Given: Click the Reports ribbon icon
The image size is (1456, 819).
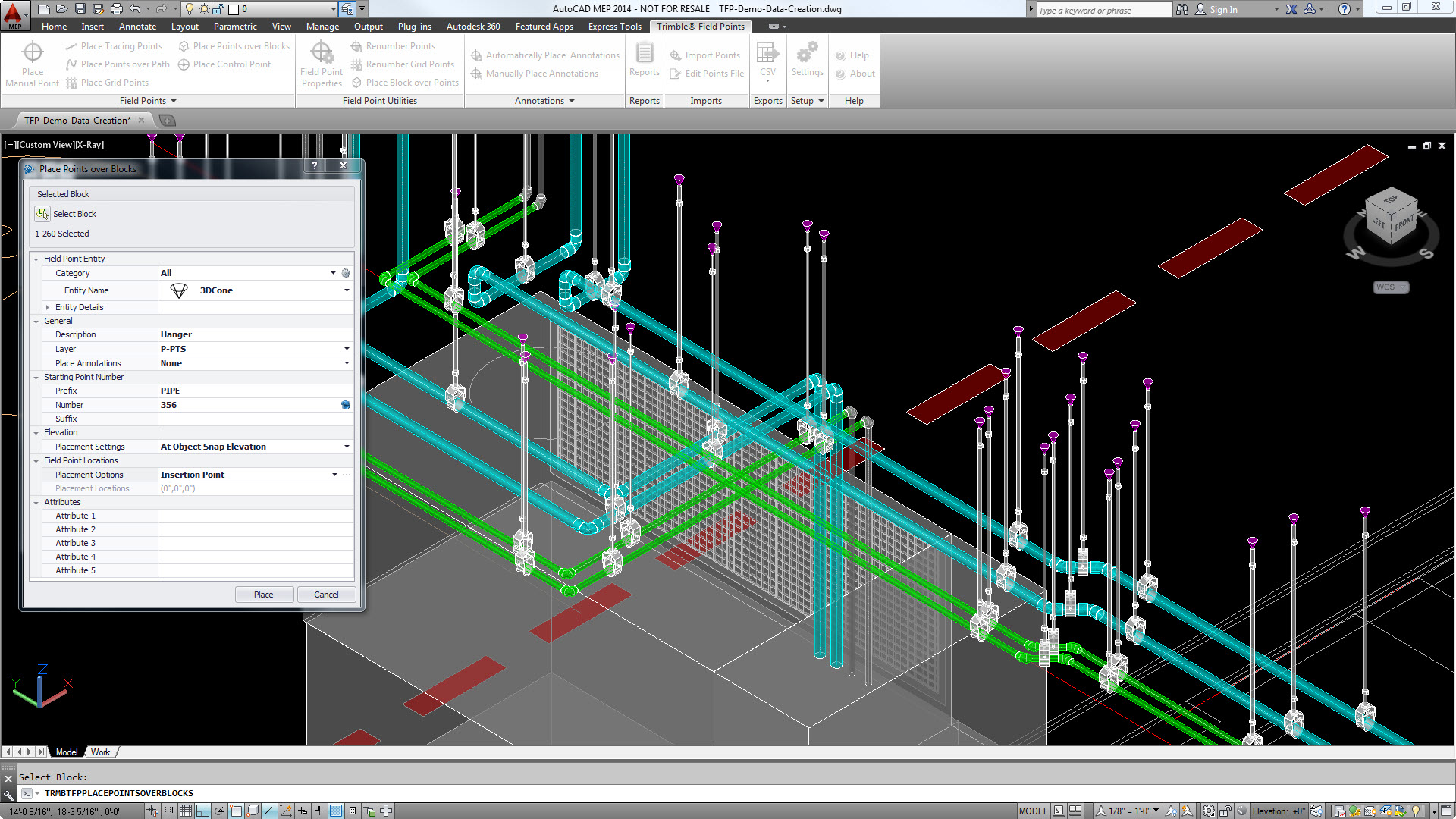Looking at the screenshot, I should [x=644, y=53].
